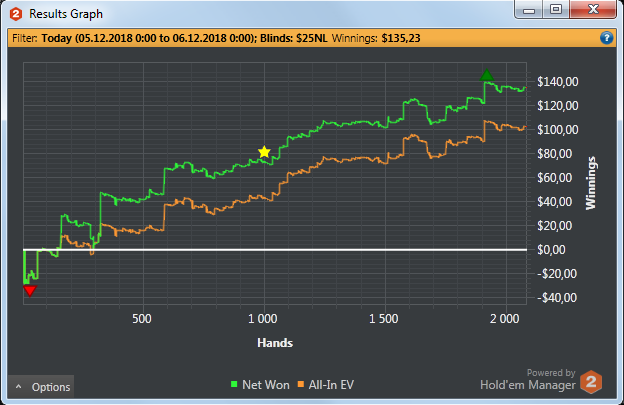
Task: Click the $140,00 axis label
Action: tap(558, 82)
